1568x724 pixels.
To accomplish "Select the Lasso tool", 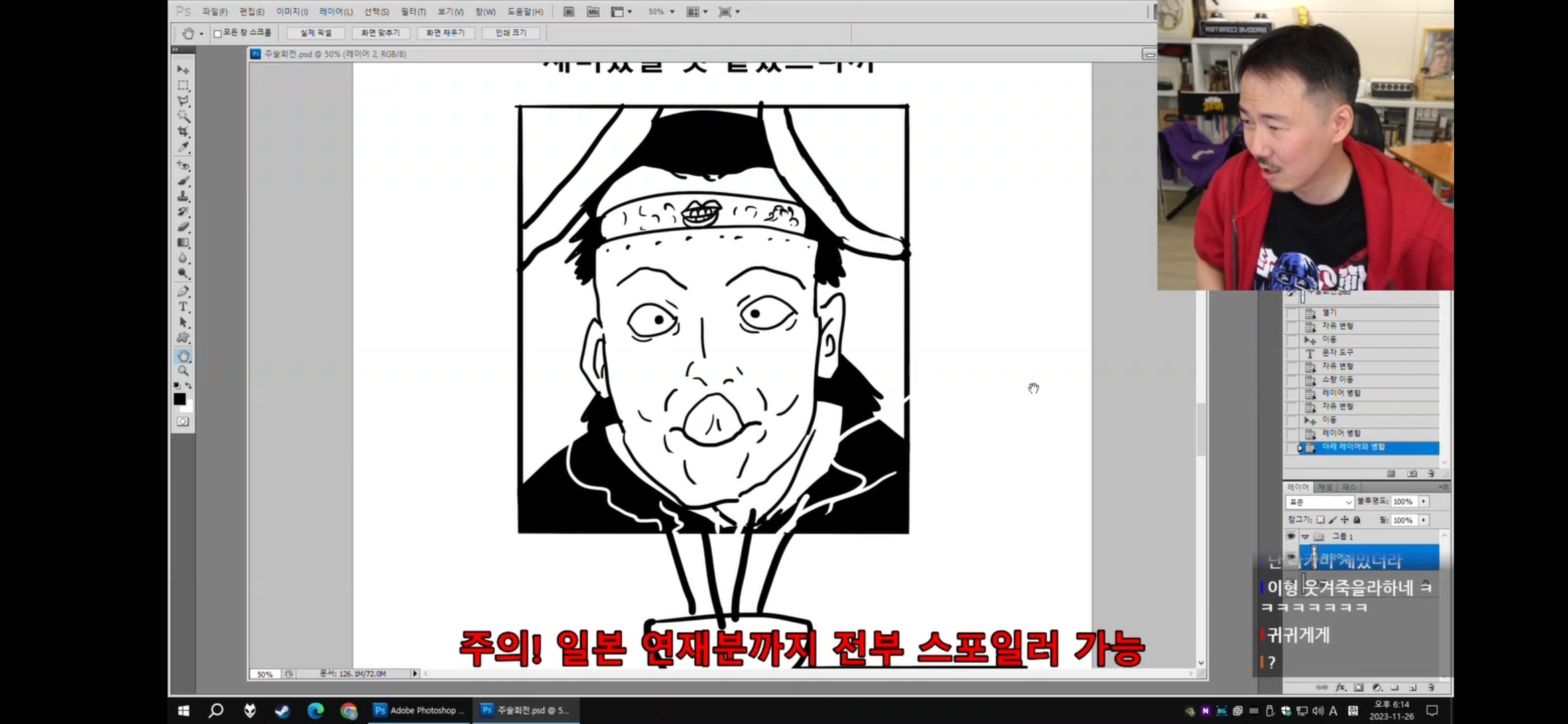I will click(183, 101).
